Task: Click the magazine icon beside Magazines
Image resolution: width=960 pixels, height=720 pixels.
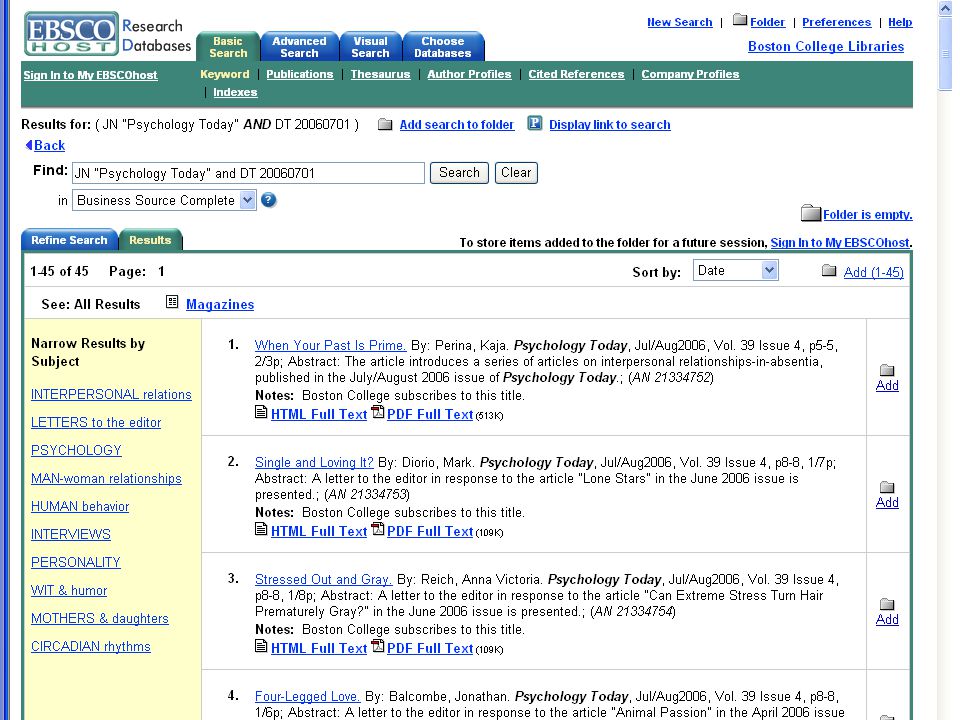Action: 172,302
